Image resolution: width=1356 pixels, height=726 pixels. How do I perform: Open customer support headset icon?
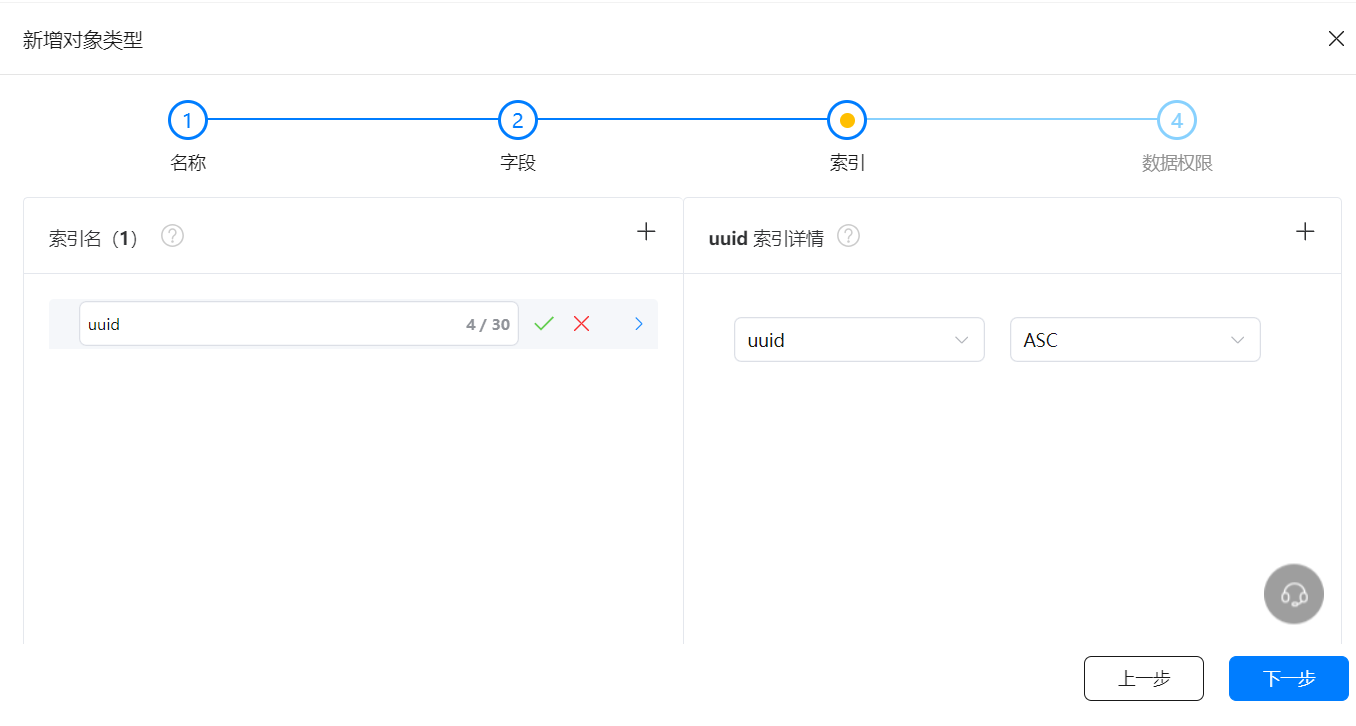click(1294, 595)
